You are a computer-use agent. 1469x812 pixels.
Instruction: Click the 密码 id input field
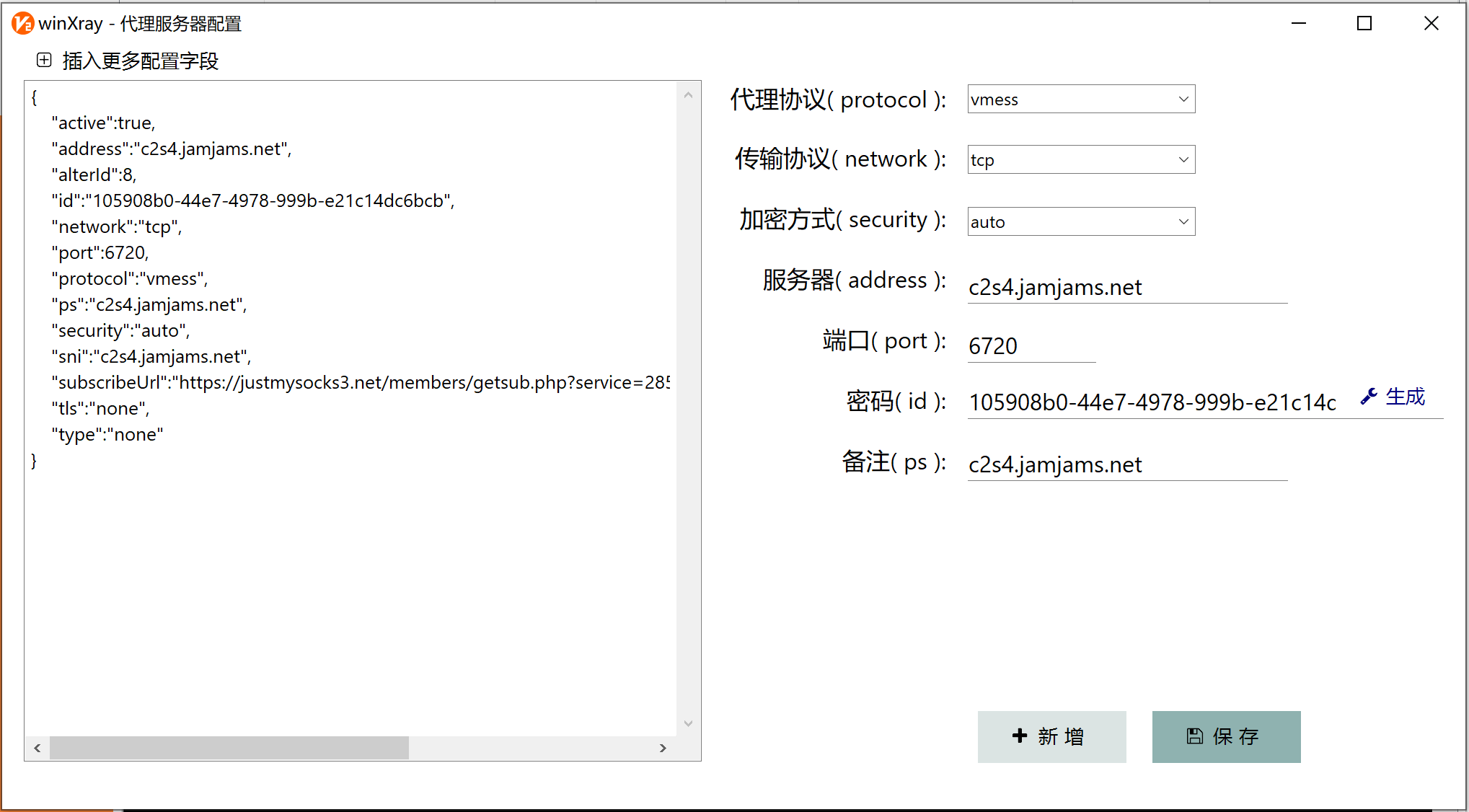pyautogui.click(x=1152, y=403)
